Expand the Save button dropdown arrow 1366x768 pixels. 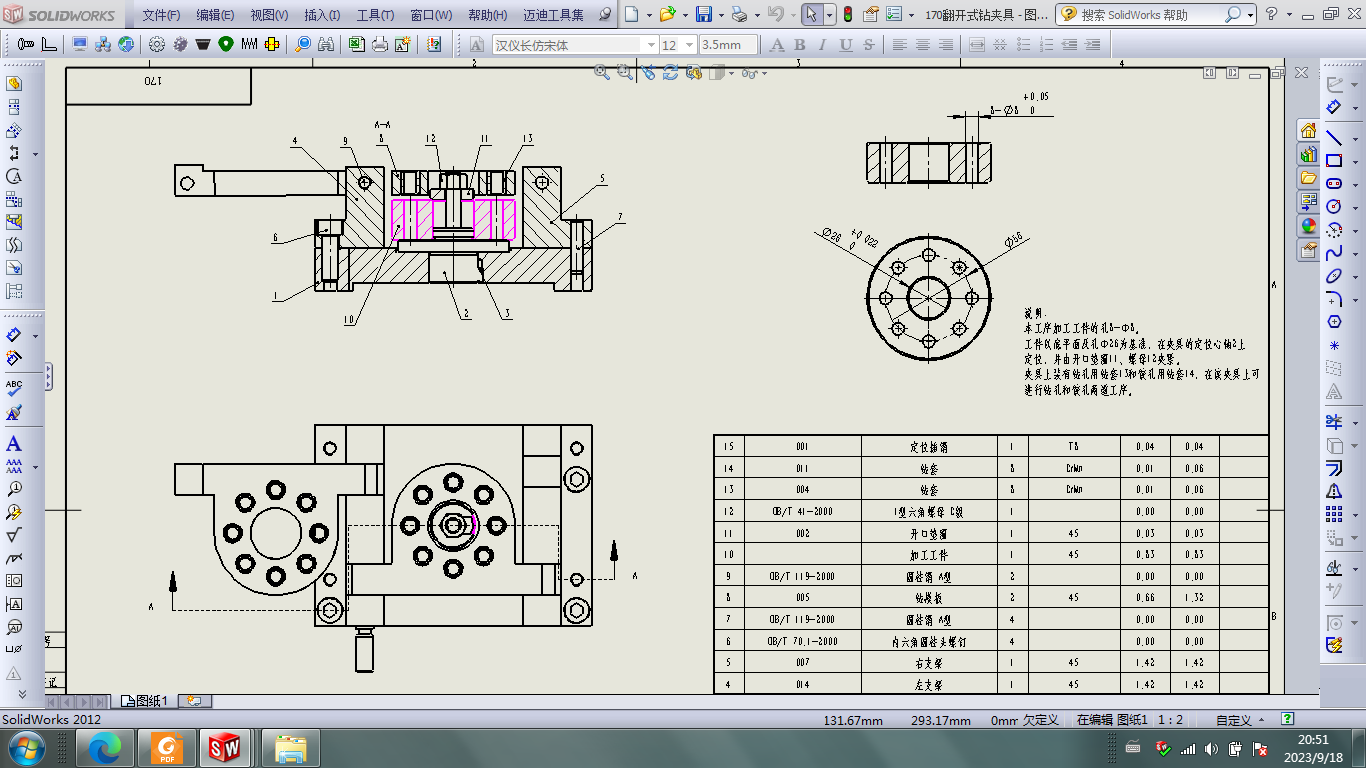(x=720, y=15)
